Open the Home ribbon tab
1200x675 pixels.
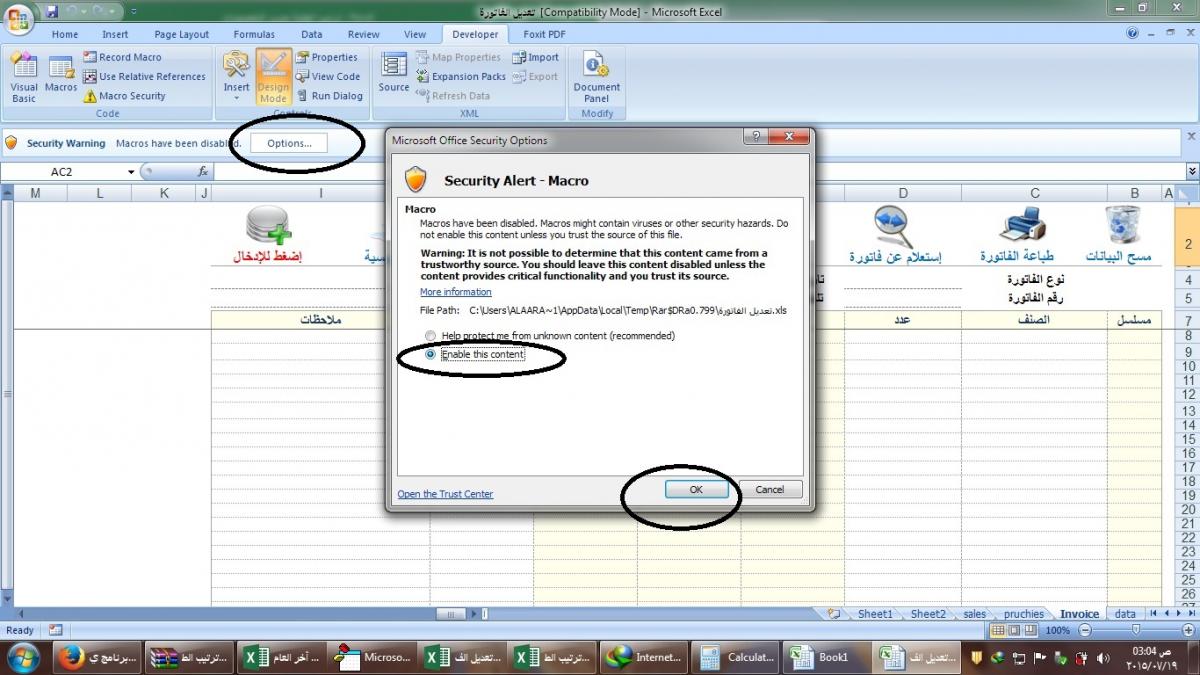tap(65, 34)
